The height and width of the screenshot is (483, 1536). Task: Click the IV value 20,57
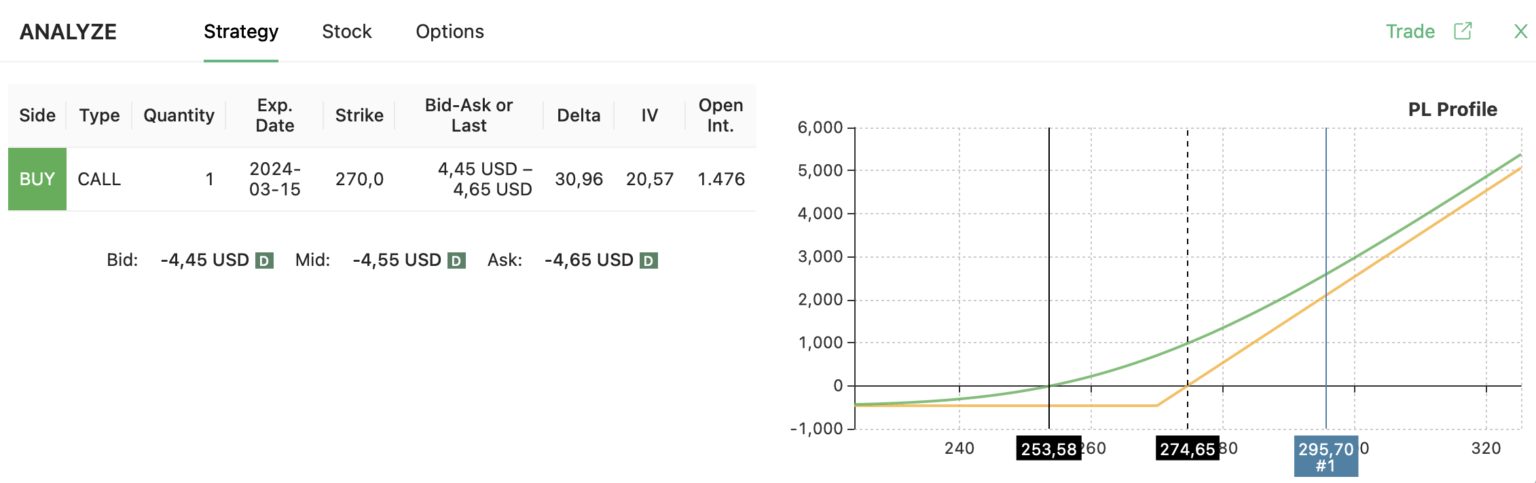click(649, 179)
